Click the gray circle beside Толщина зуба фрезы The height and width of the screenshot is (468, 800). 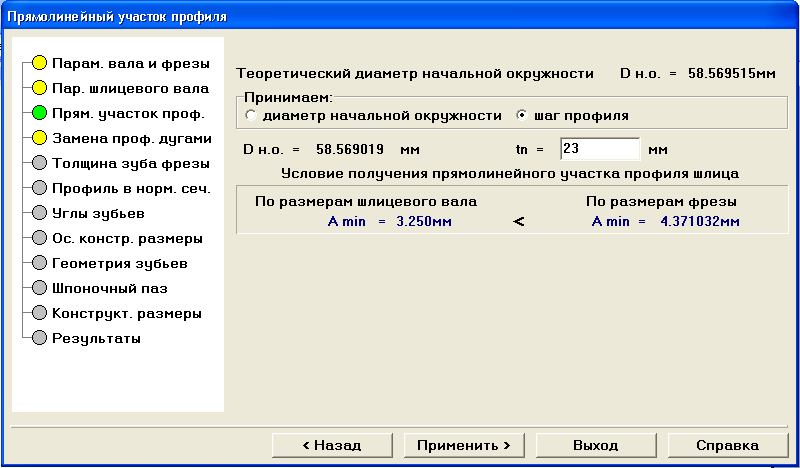(39, 163)
